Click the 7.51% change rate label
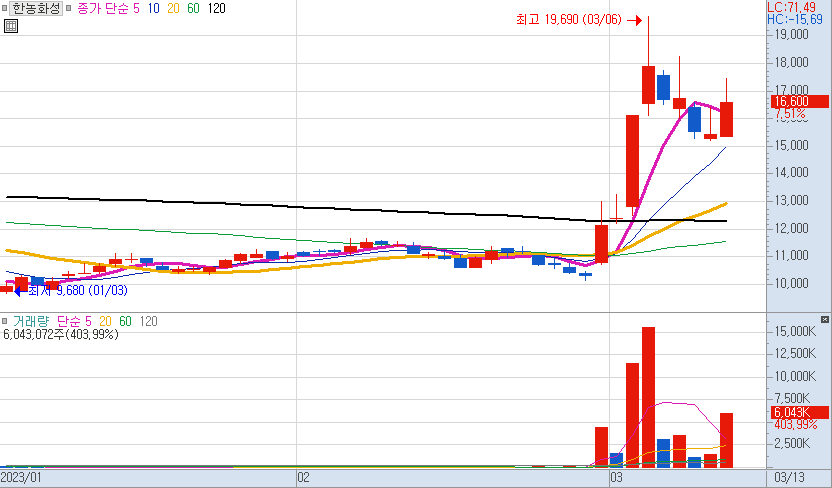Screen dimensions: 832x488 pyautogui.click(x=790, y=114)
